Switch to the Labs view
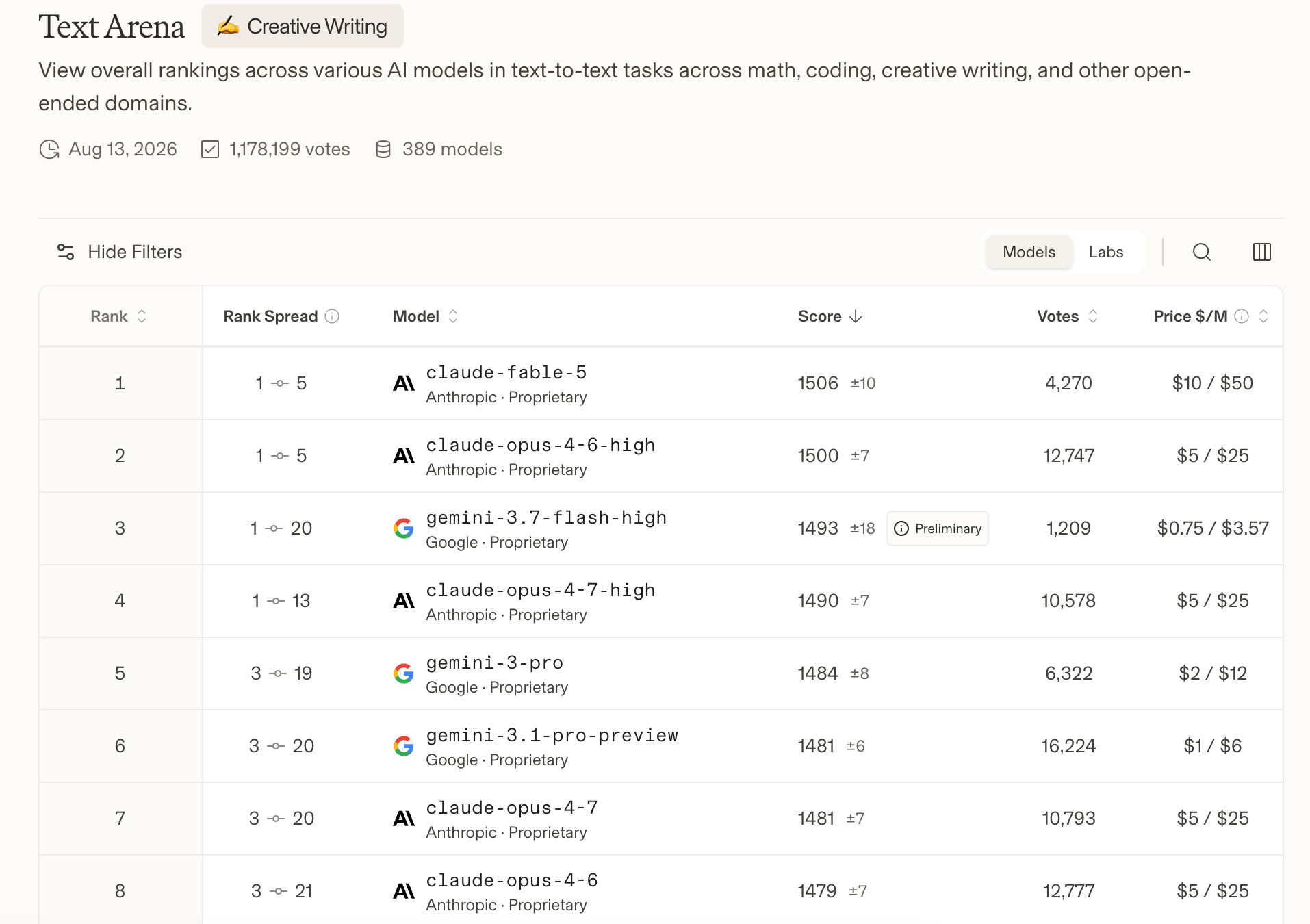Screen dimensions: 1310x924 [x=1106, y=252]
